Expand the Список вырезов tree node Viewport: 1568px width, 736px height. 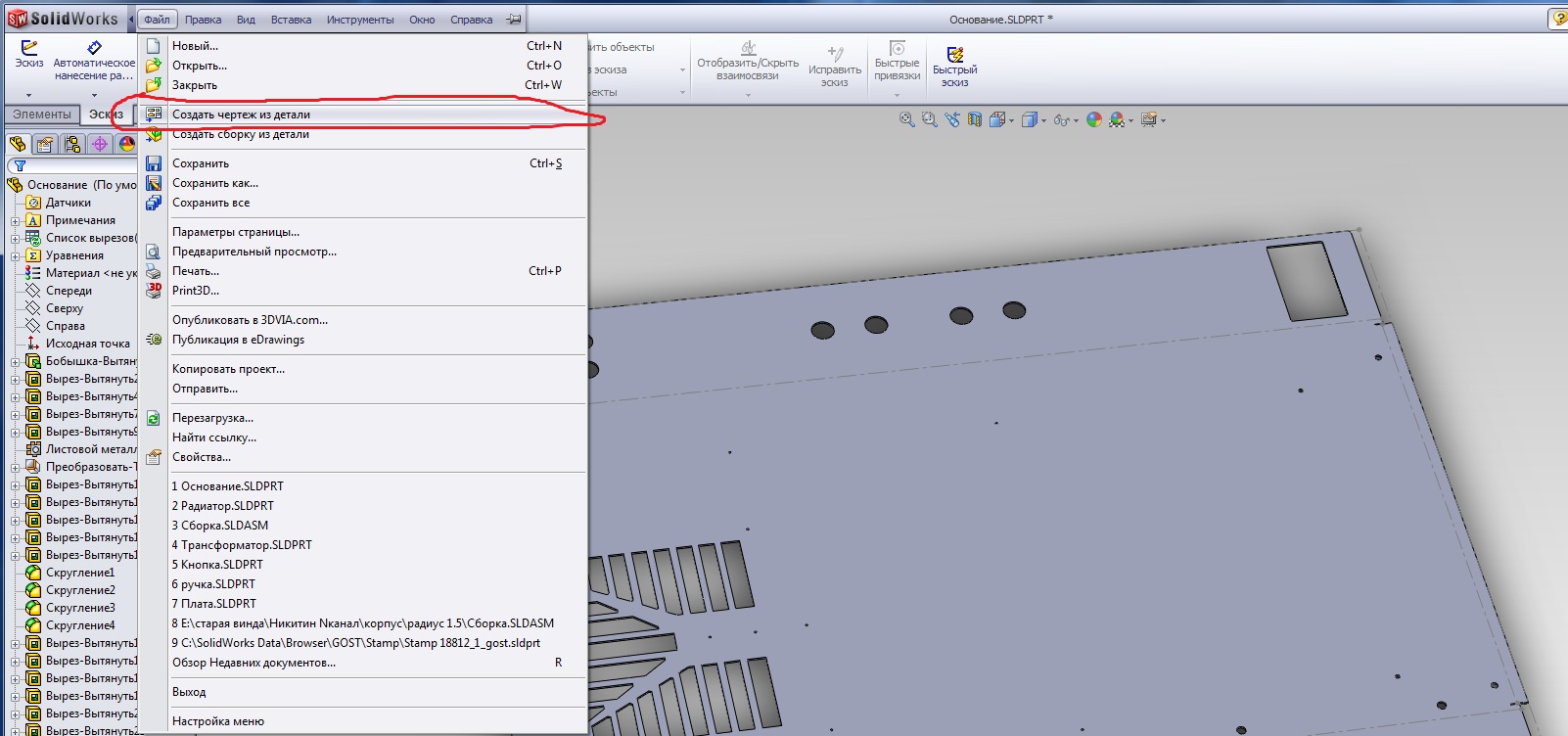point(15,238)
